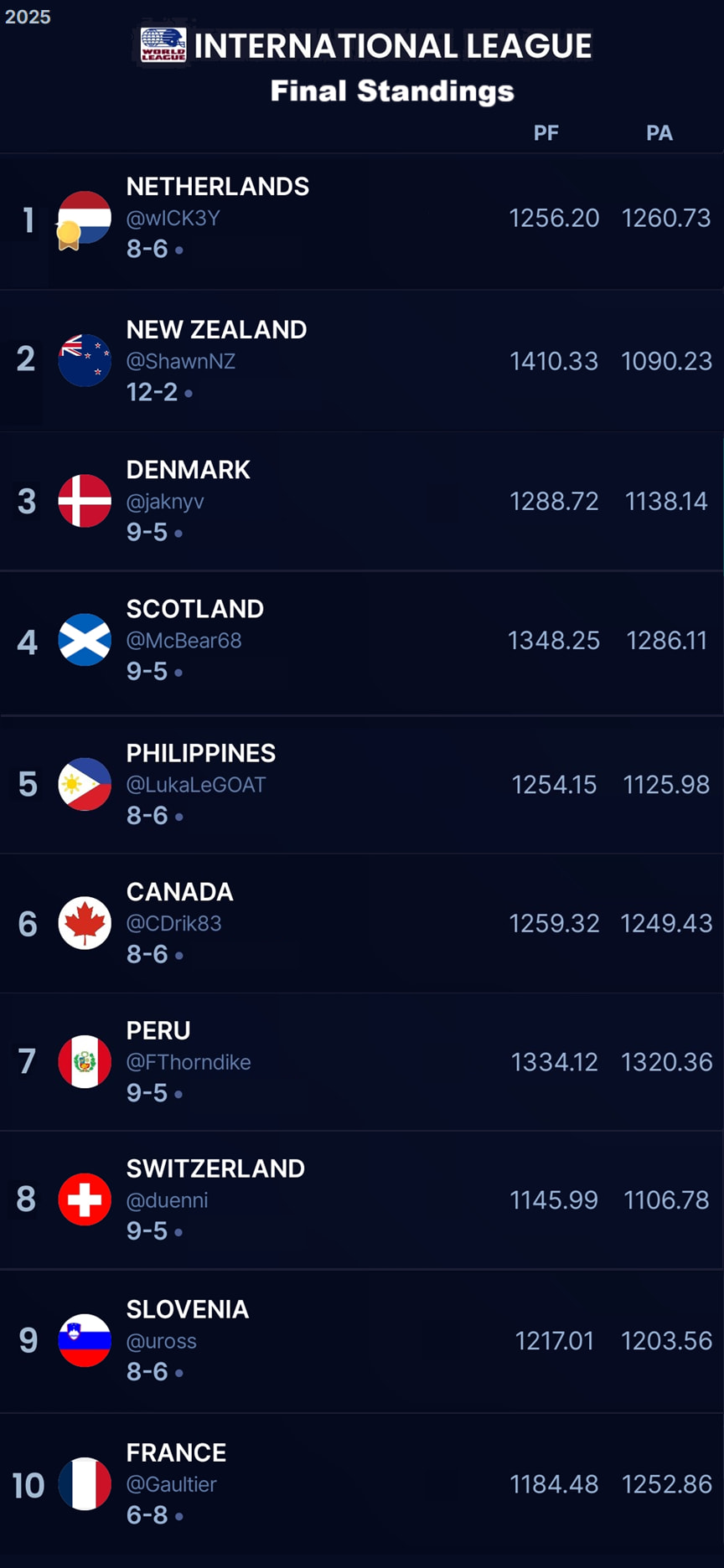Tap the Slovenia flag icon
The image size is (724, 1568).
[x=85, y=1340]
